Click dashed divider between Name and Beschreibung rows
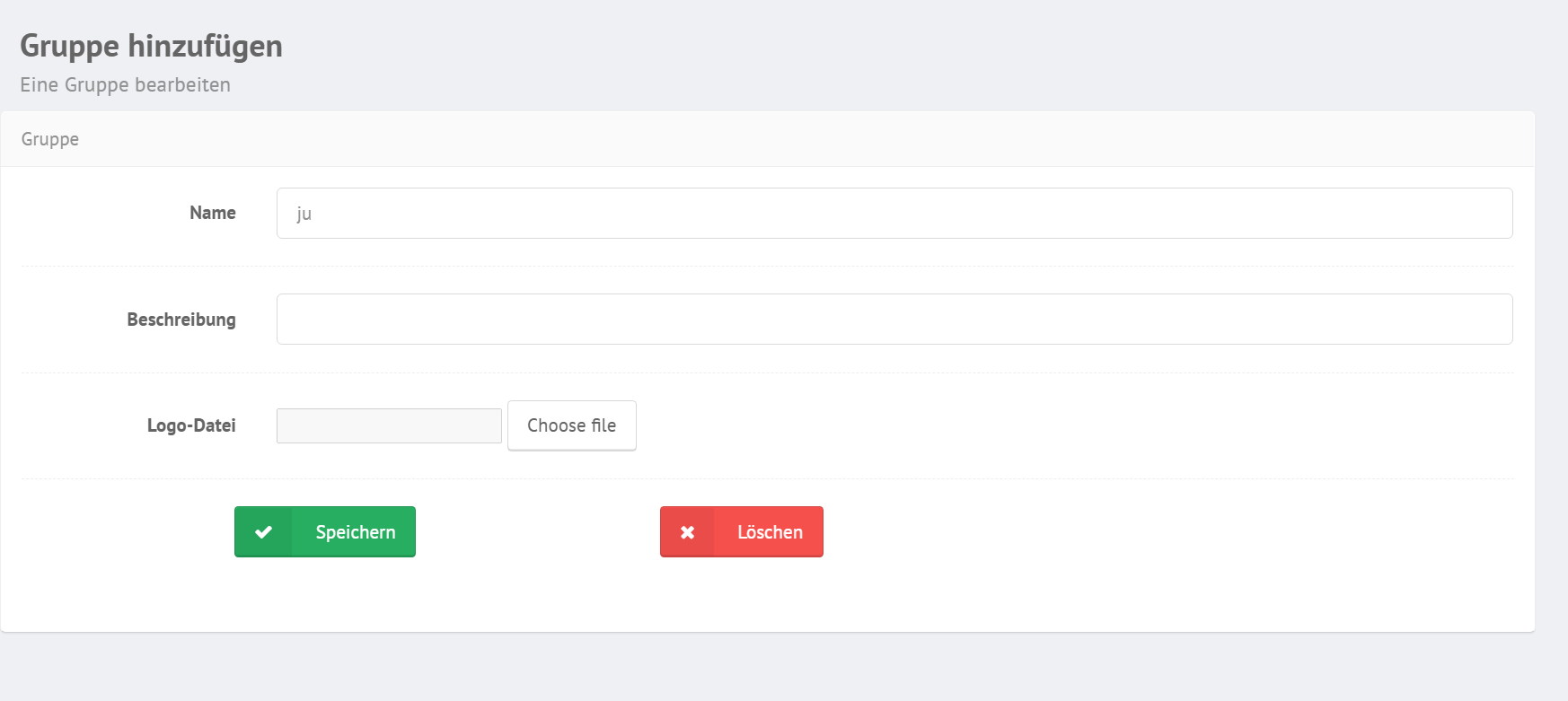1568x701 pixels. click(768, 267)
